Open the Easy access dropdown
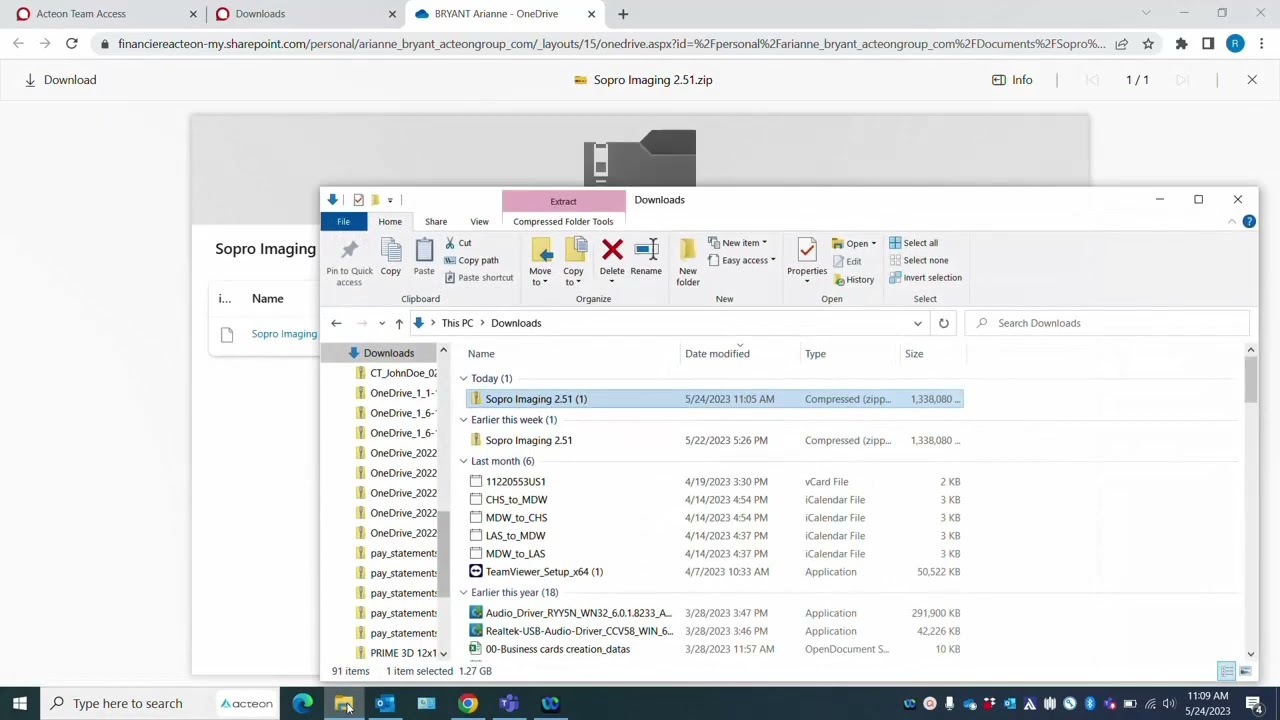The width and height of the screenshot is (1280, 720). tap(742, 260)
